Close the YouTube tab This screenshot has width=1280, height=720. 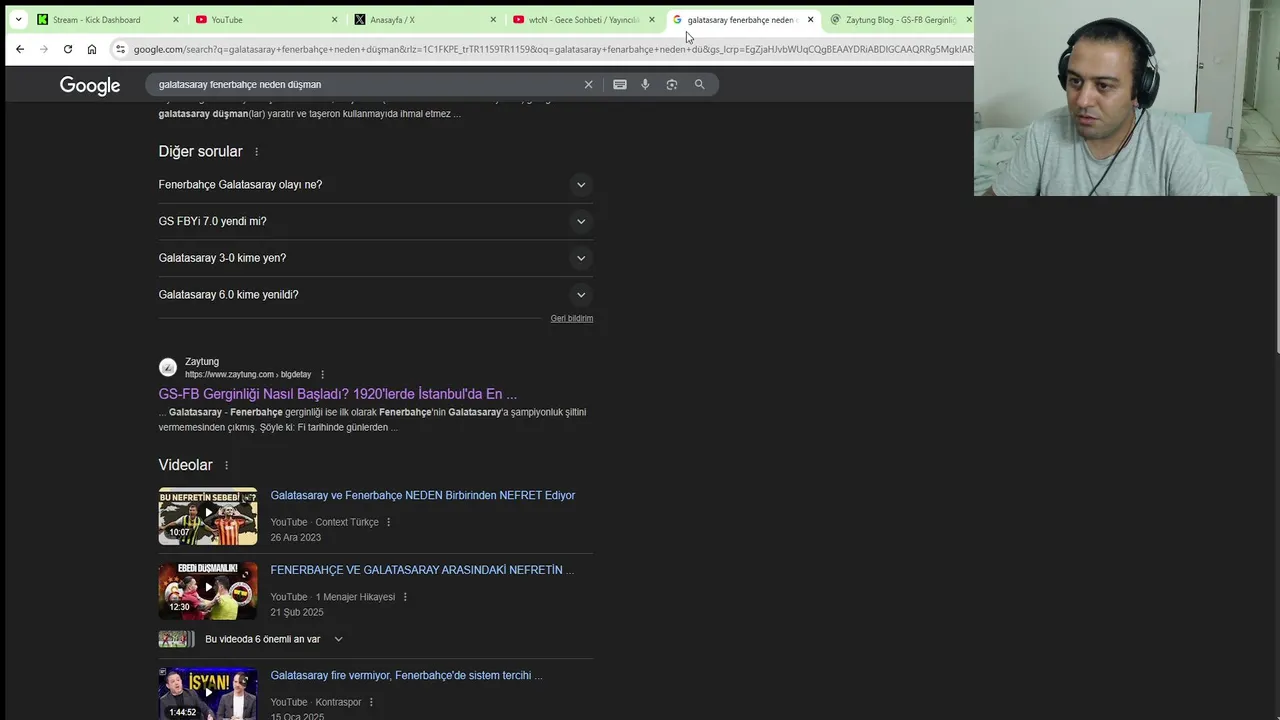tap(334, 19)
